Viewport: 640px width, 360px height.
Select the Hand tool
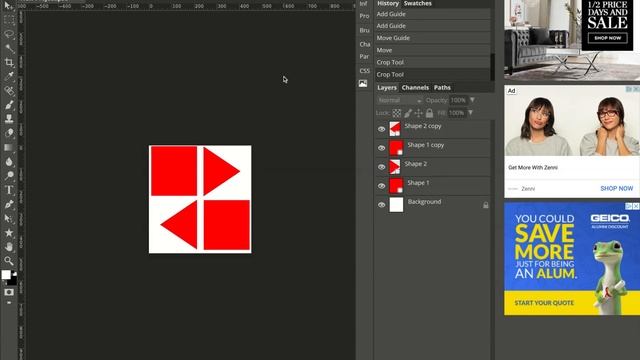tap(9, 247)
